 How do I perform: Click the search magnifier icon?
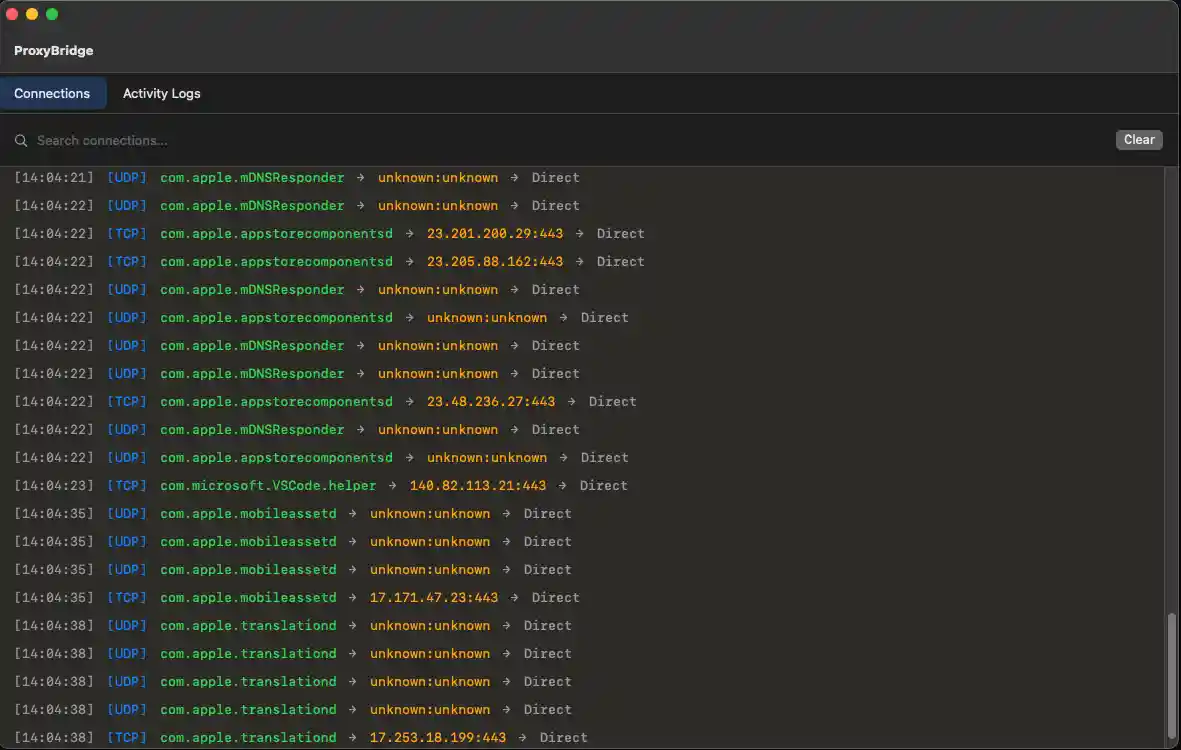coord(21,140)
